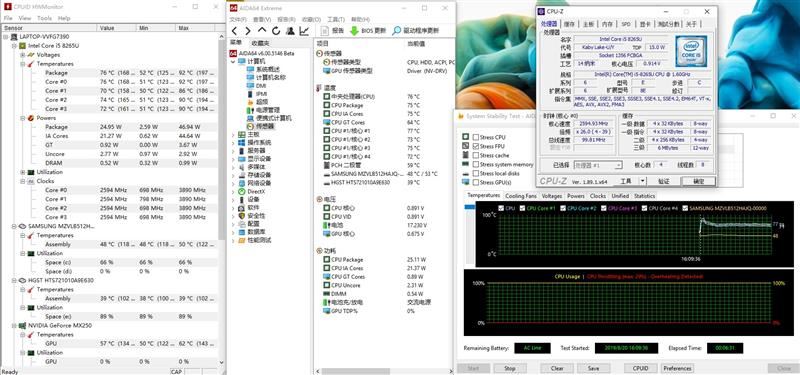Click the Intel Core i5 chip icon in HWMonitor
Viewport: 800px width, 375px height.
tap(22, 46)
